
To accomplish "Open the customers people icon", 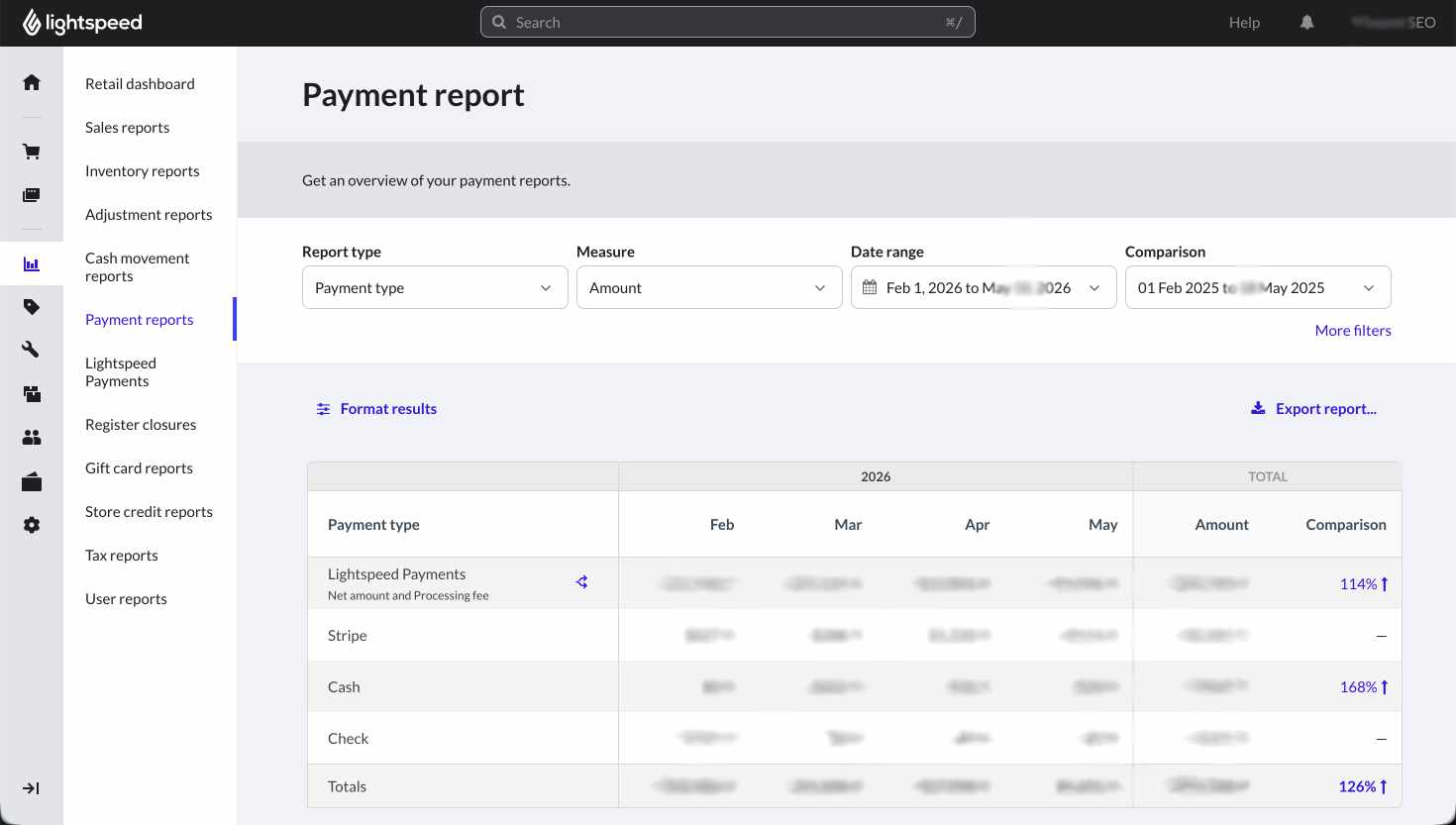I will coord(32,437).
